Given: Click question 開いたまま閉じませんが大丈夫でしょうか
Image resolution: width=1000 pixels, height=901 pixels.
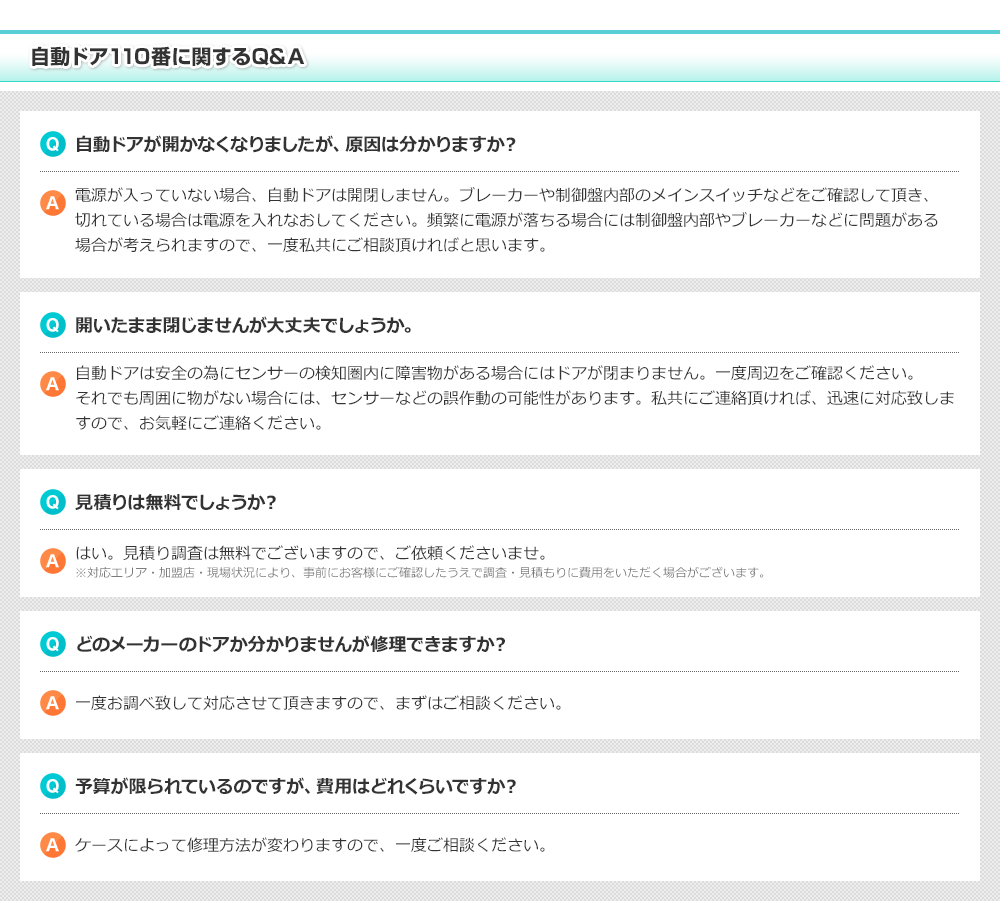Looking at the screenshot, I should [x=245, y=326].
